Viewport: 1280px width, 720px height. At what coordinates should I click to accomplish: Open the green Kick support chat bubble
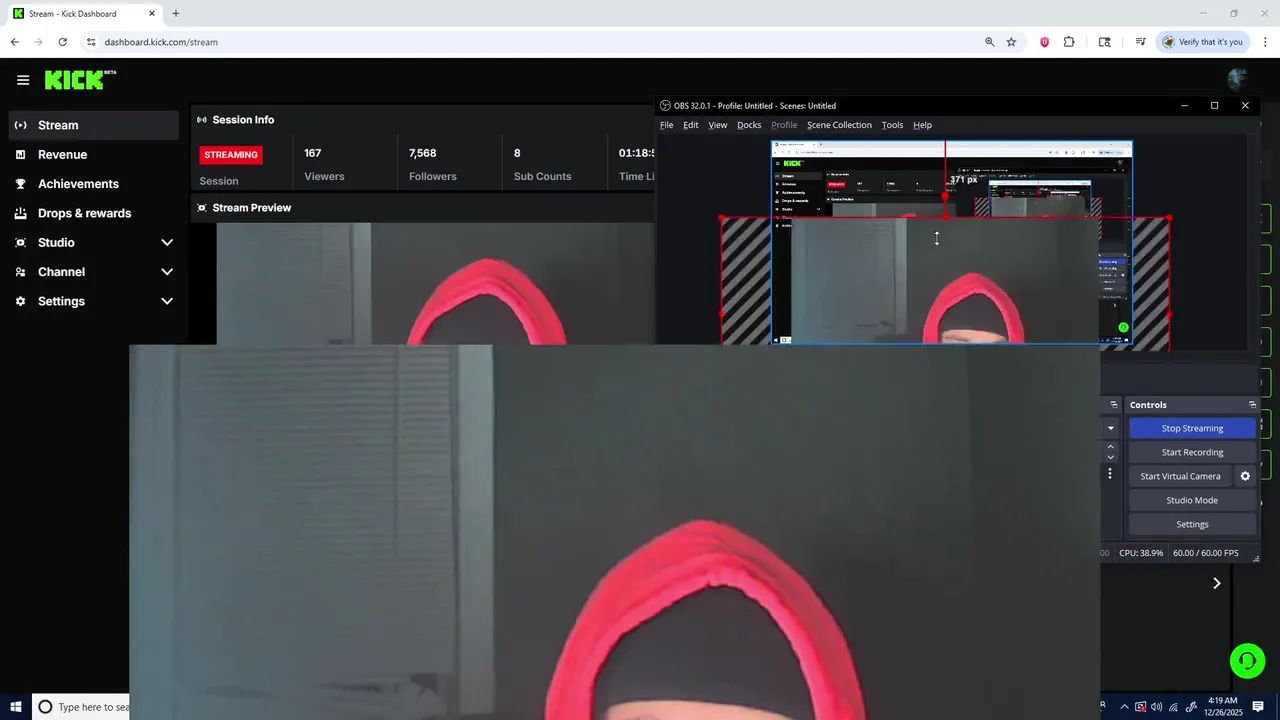[1247, 661]
